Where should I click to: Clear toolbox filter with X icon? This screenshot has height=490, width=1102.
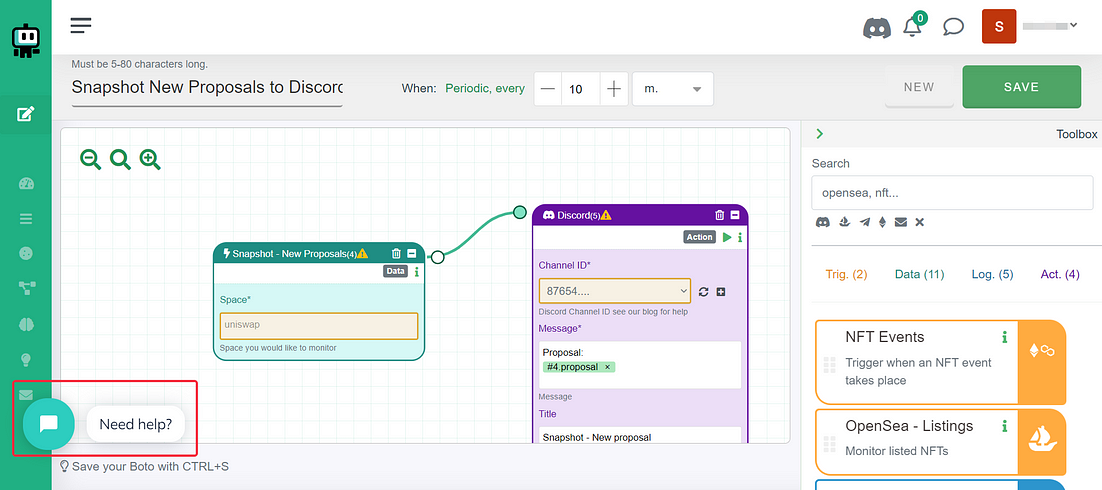pyautogui.click(x=919, y=222)
